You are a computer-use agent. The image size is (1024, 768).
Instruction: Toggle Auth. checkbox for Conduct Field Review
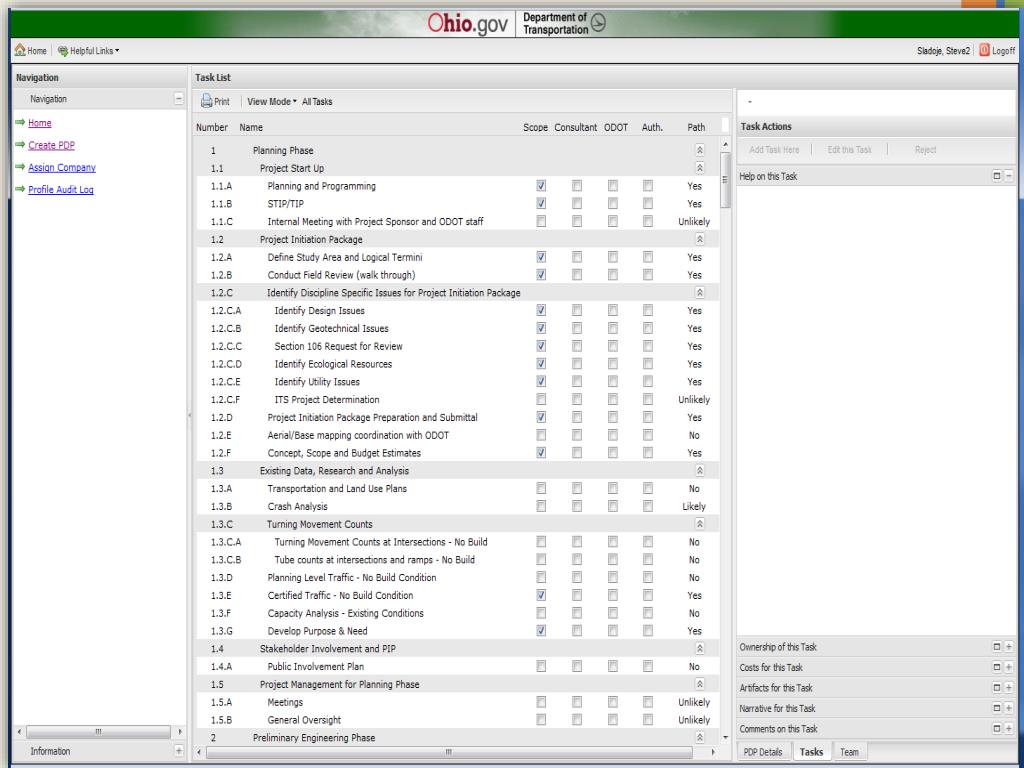click(x=648, y=275)
